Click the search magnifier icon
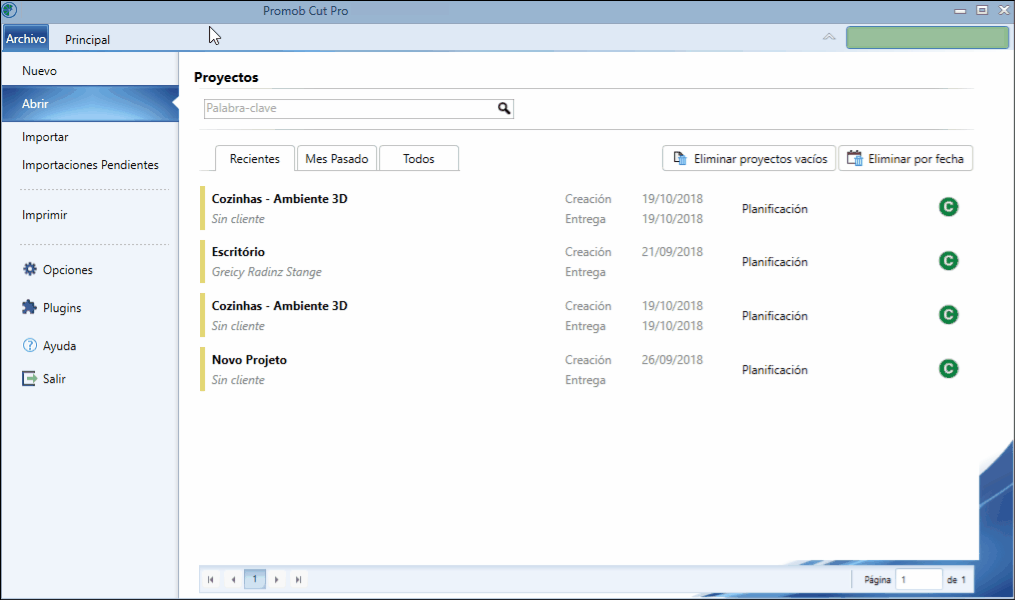This screenshot has height=600, width=1015. pos(504,108)
